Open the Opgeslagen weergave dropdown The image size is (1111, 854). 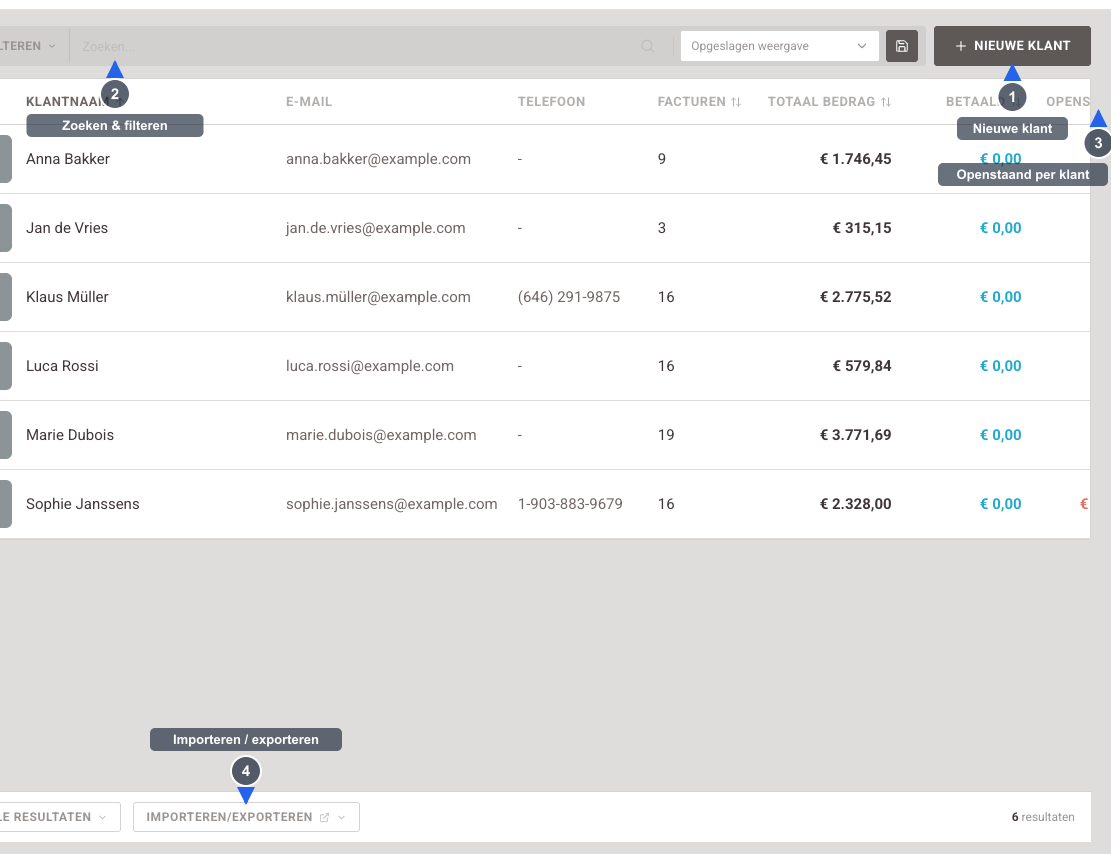coord(779,46)
